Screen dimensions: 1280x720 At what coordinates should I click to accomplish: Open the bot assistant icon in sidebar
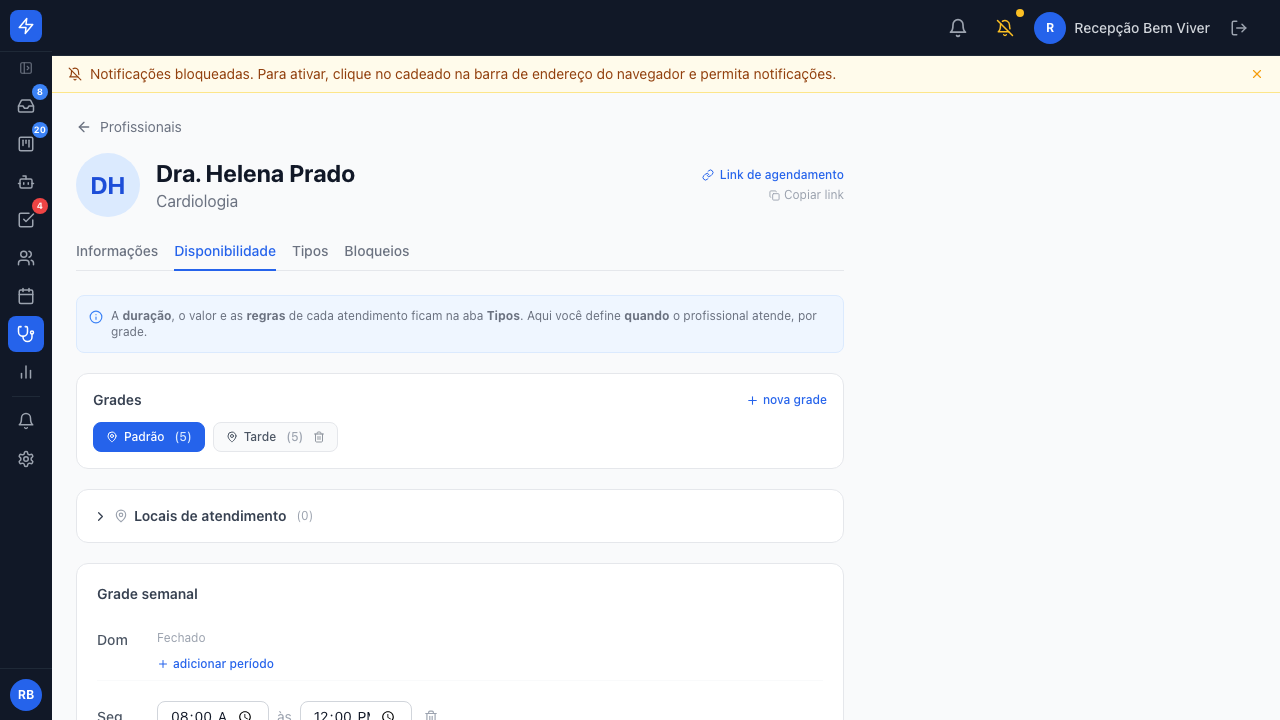point(26,182)
